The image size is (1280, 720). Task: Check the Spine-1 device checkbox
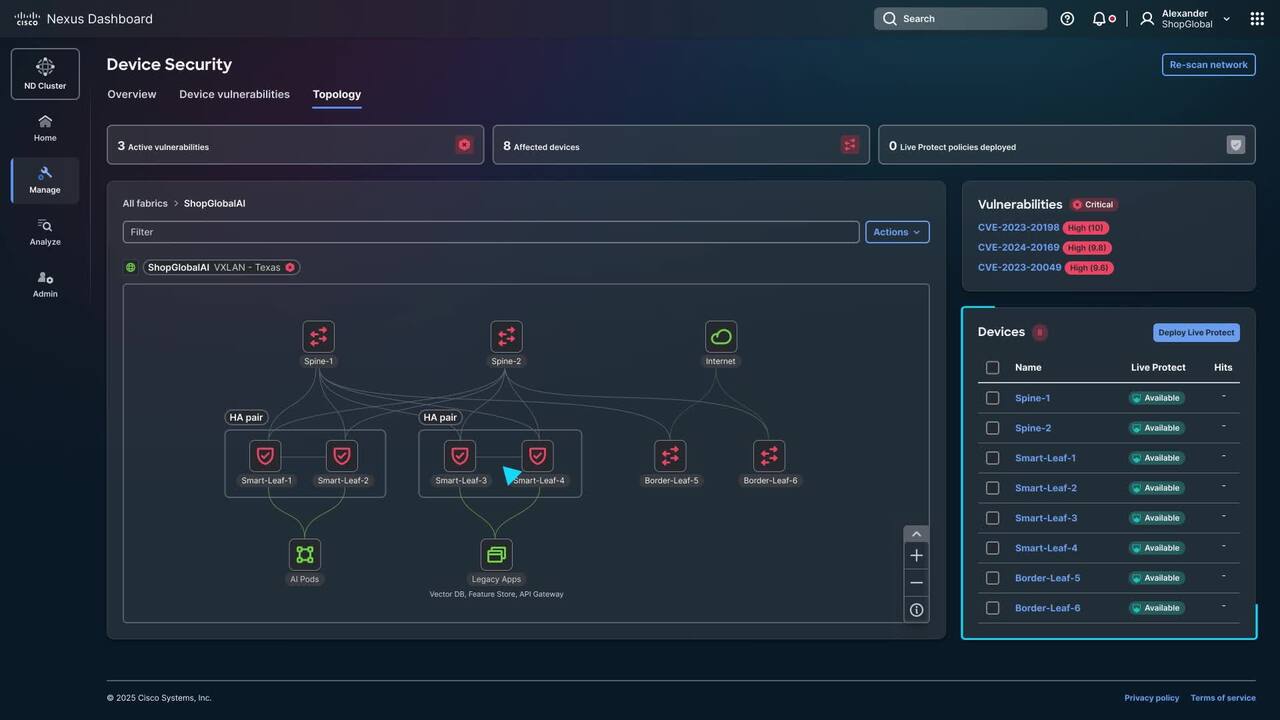coord(992,398)
